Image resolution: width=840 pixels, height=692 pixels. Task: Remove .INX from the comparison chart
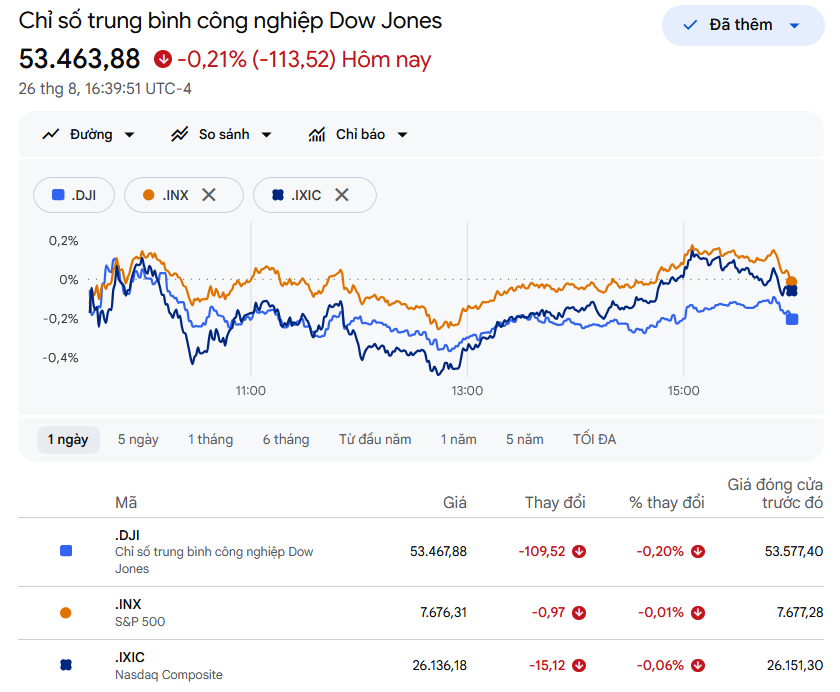(x=209, y=195)
